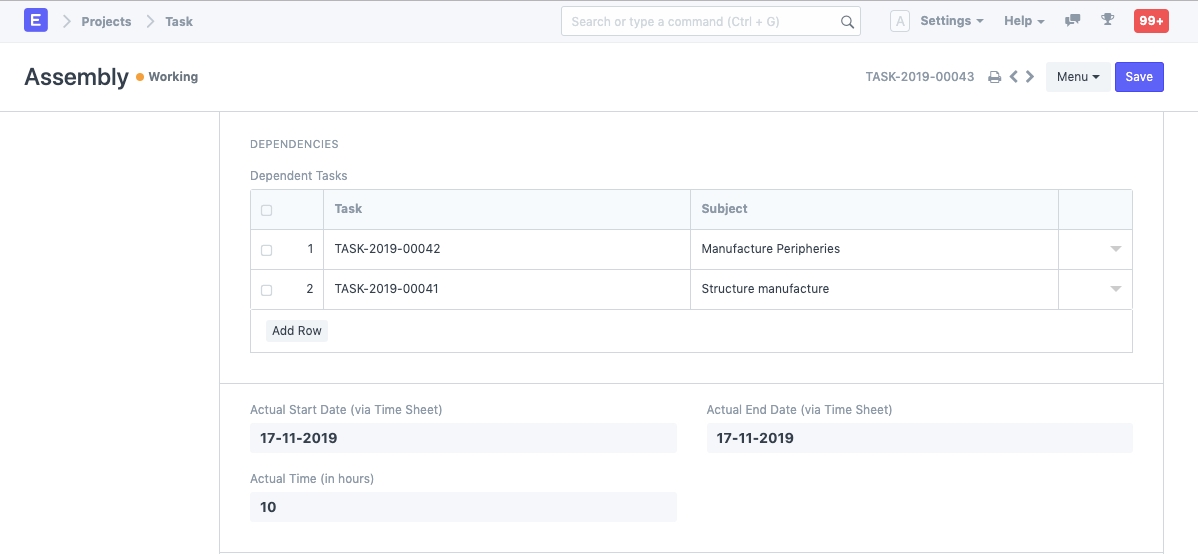The image size is (1198, 554).
Task: Check the row 1 TASK-2019-00042 checkbox
Action: point(266,250)
